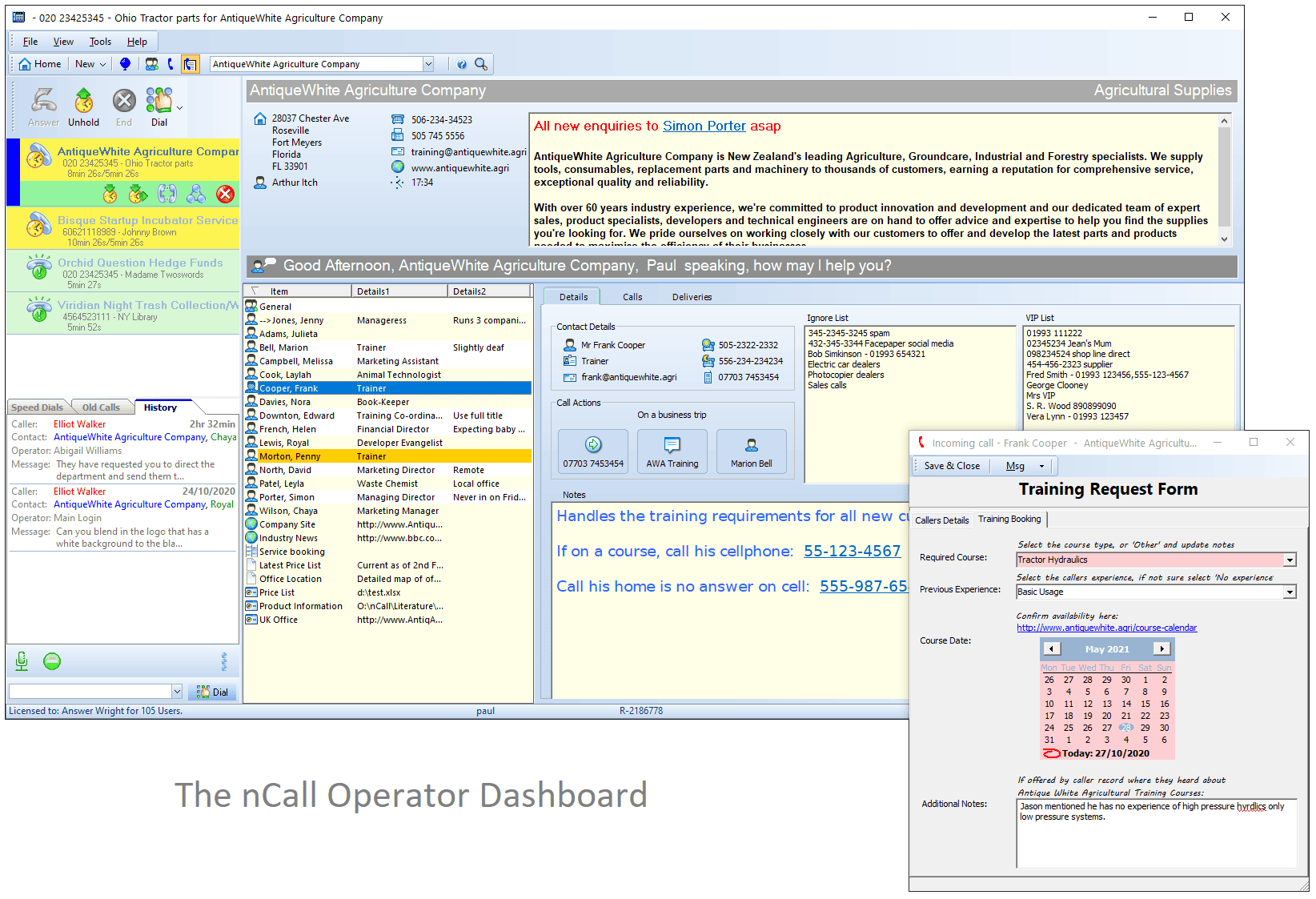Switch to the Callers Details tab
1316x899 pixels.
941,520
